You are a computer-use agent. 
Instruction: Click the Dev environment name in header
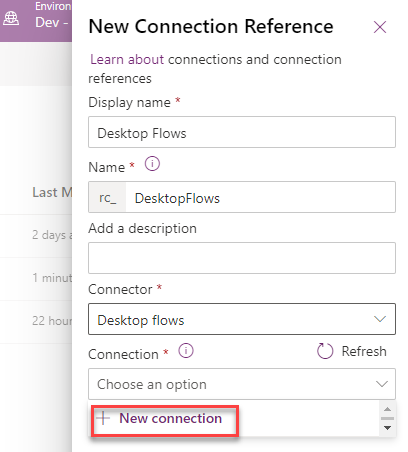(x=51, y=22)
